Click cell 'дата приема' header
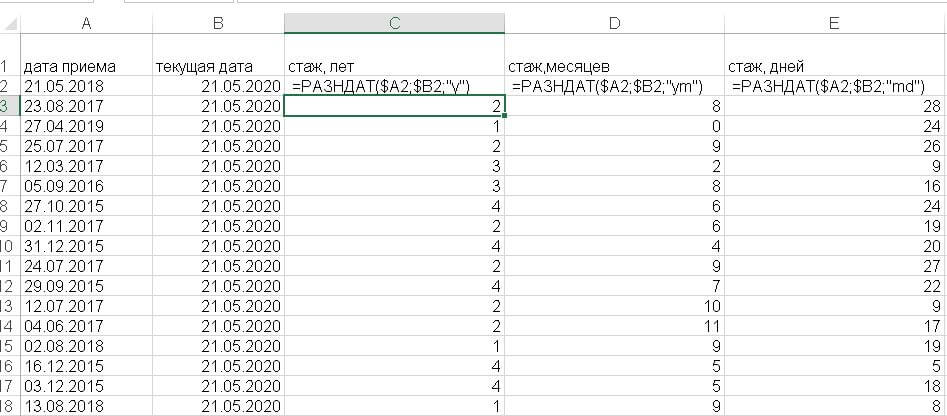This screenshot has height=416, width=947. [x=86, y=55]
